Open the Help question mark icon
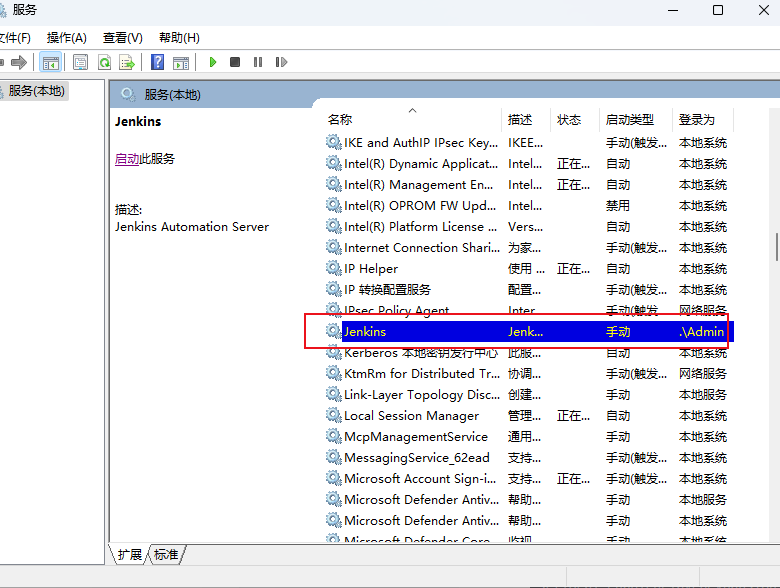Image resolution: width=780 pixels, height=588 pixels. click(x=158, y=62)
